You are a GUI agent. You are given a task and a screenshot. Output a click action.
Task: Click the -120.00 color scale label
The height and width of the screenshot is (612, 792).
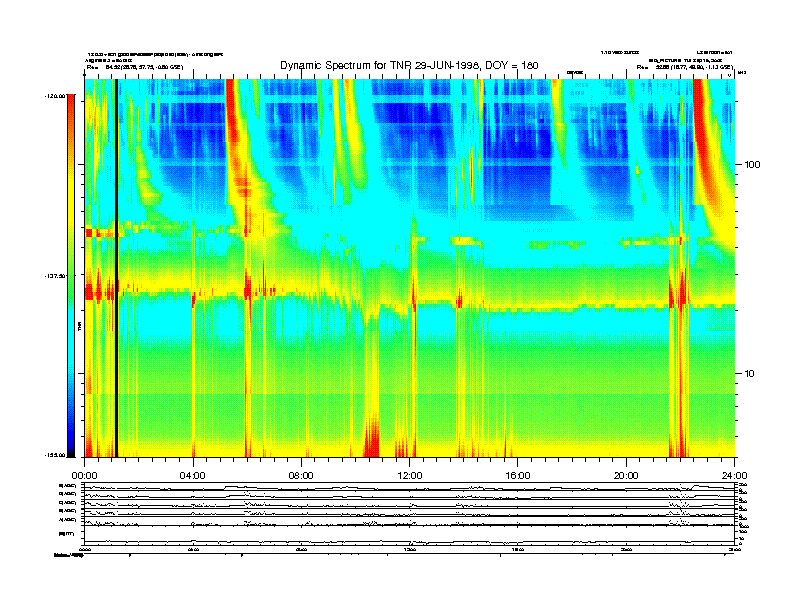click(55, 96)
